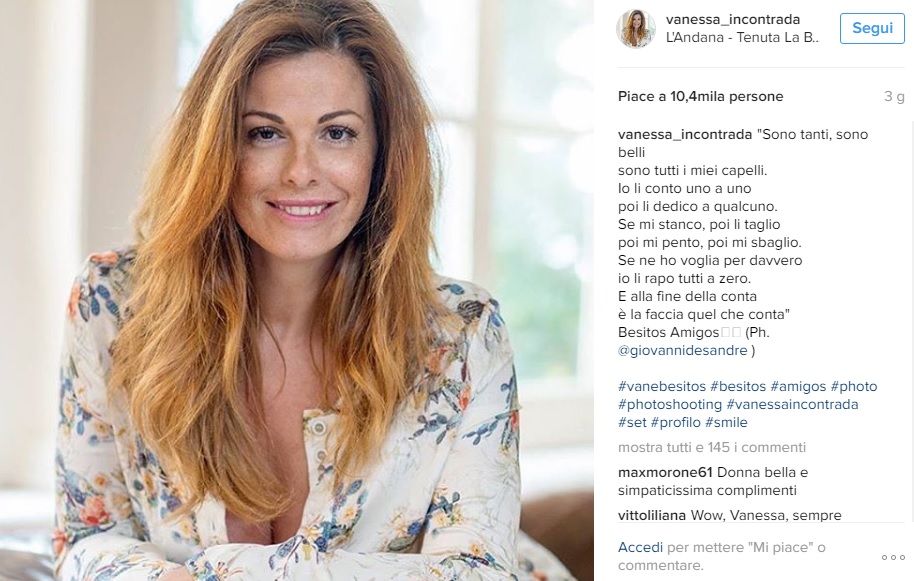Follow the account with Segui button
Screen dimensions: 914x581
pyautogui.click(x=872, y=28)
